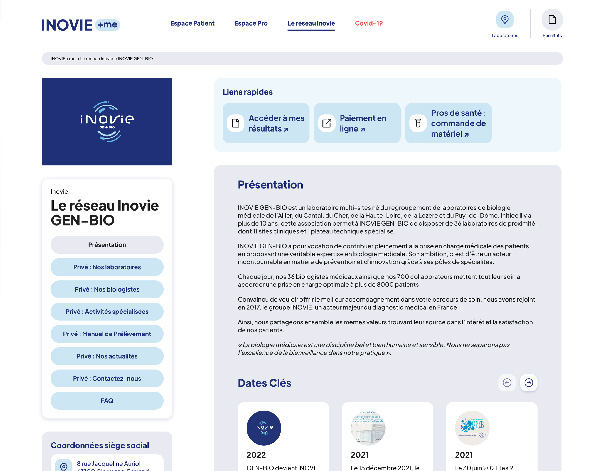Click the 2022 key date card thumbnail
600x471 pixels.
(264, 428)
